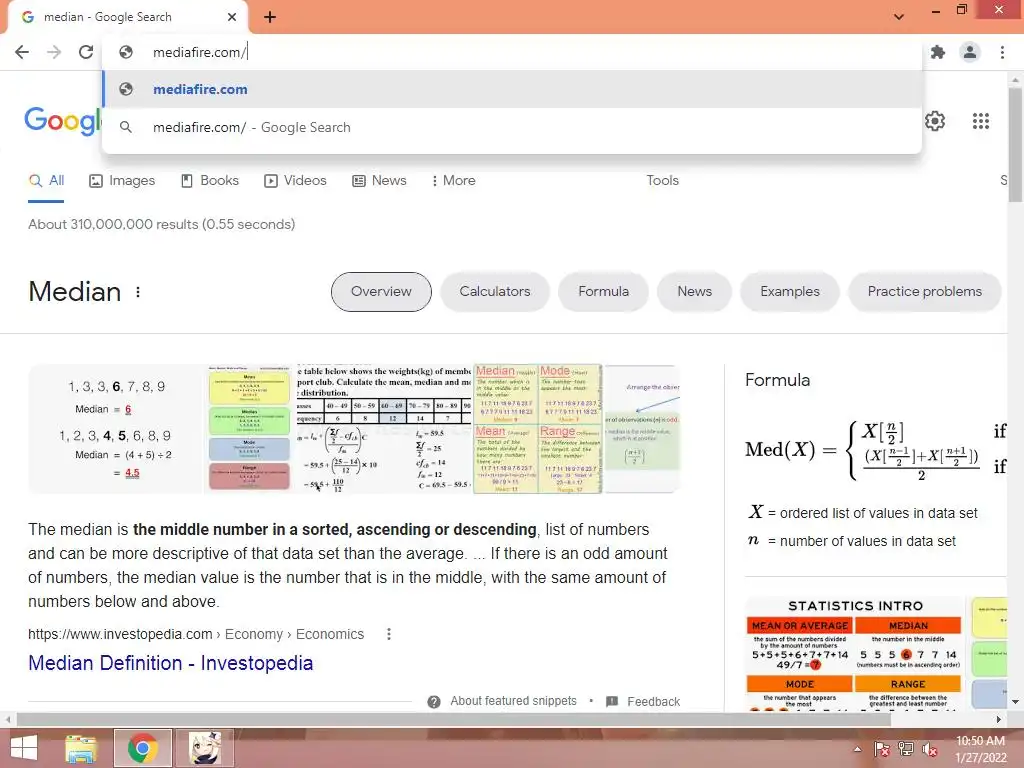Switch to the Books results tab

210,180
